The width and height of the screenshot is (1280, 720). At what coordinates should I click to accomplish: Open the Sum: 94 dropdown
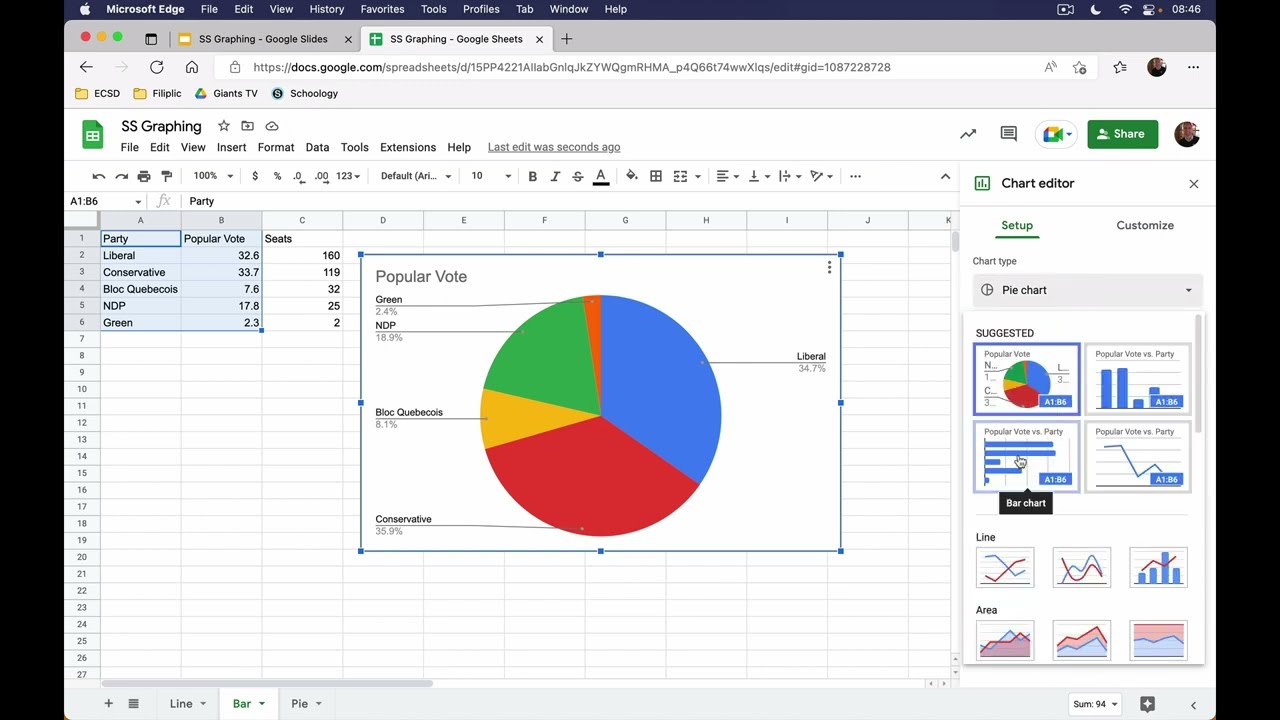coord(1095,704)
